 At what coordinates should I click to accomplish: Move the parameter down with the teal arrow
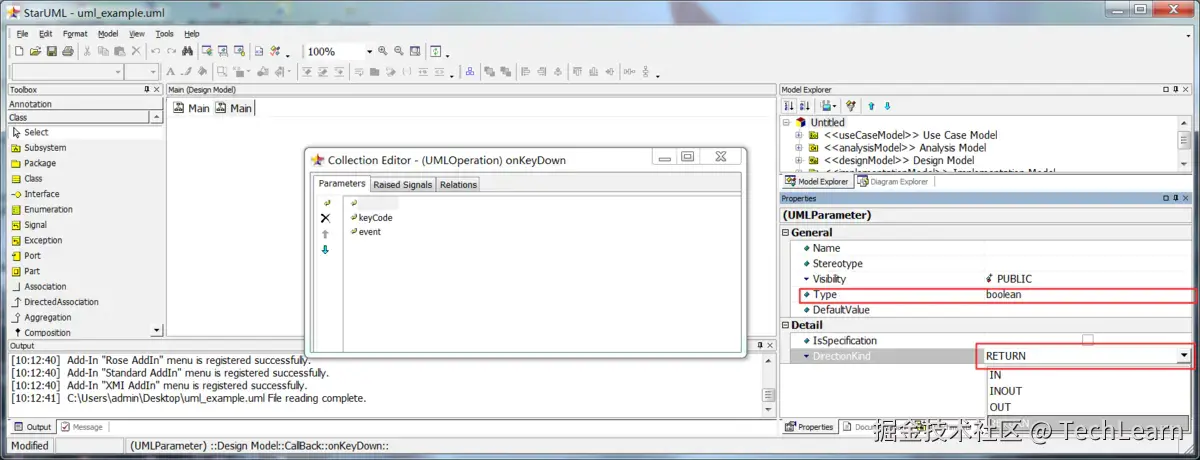pos(325,250)
